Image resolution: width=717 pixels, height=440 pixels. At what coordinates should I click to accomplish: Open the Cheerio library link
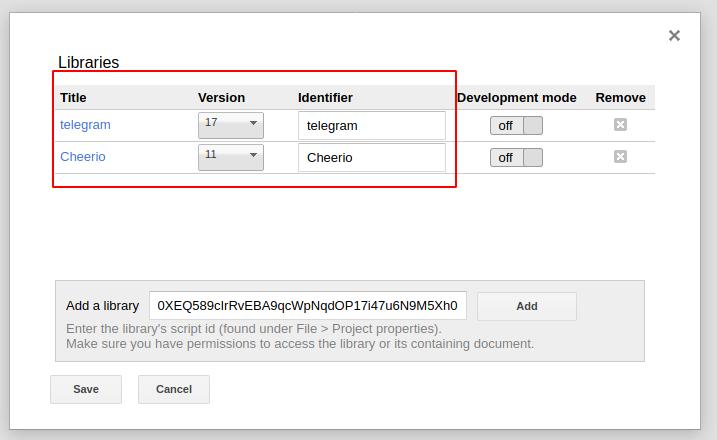[x=82, y=157]
